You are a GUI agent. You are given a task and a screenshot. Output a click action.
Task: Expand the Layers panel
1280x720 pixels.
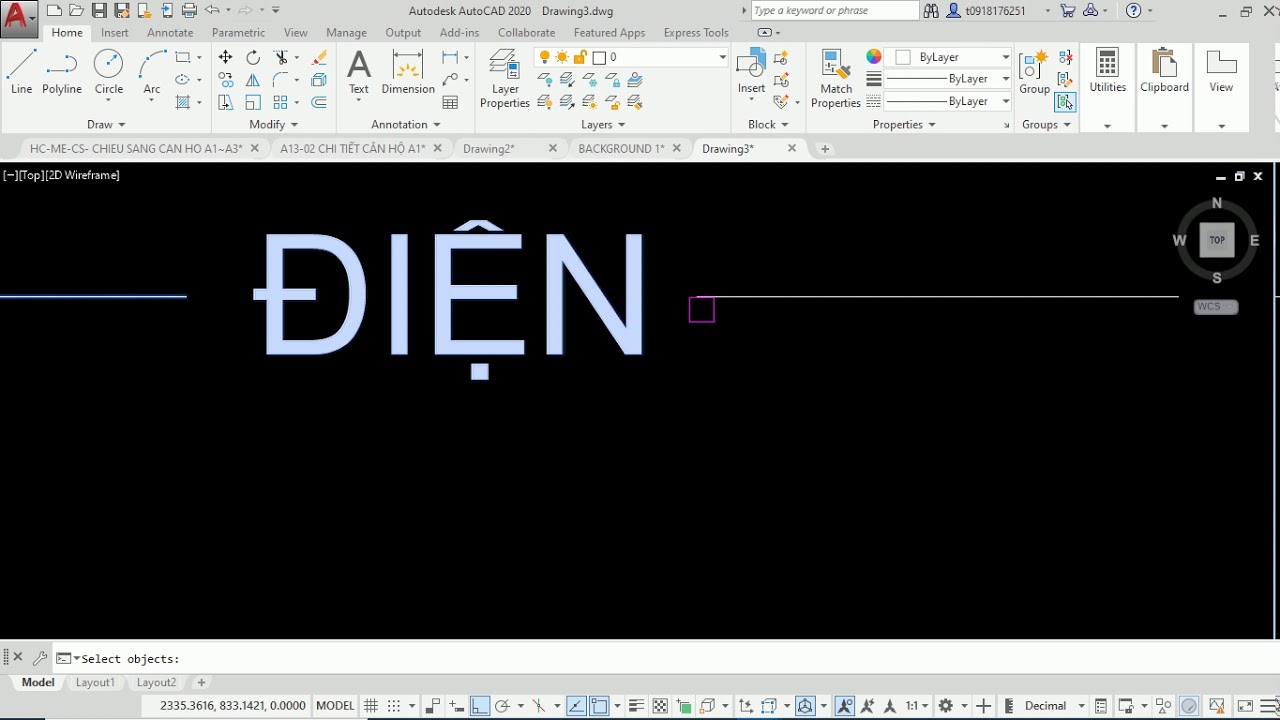click(x=603, y=124)
